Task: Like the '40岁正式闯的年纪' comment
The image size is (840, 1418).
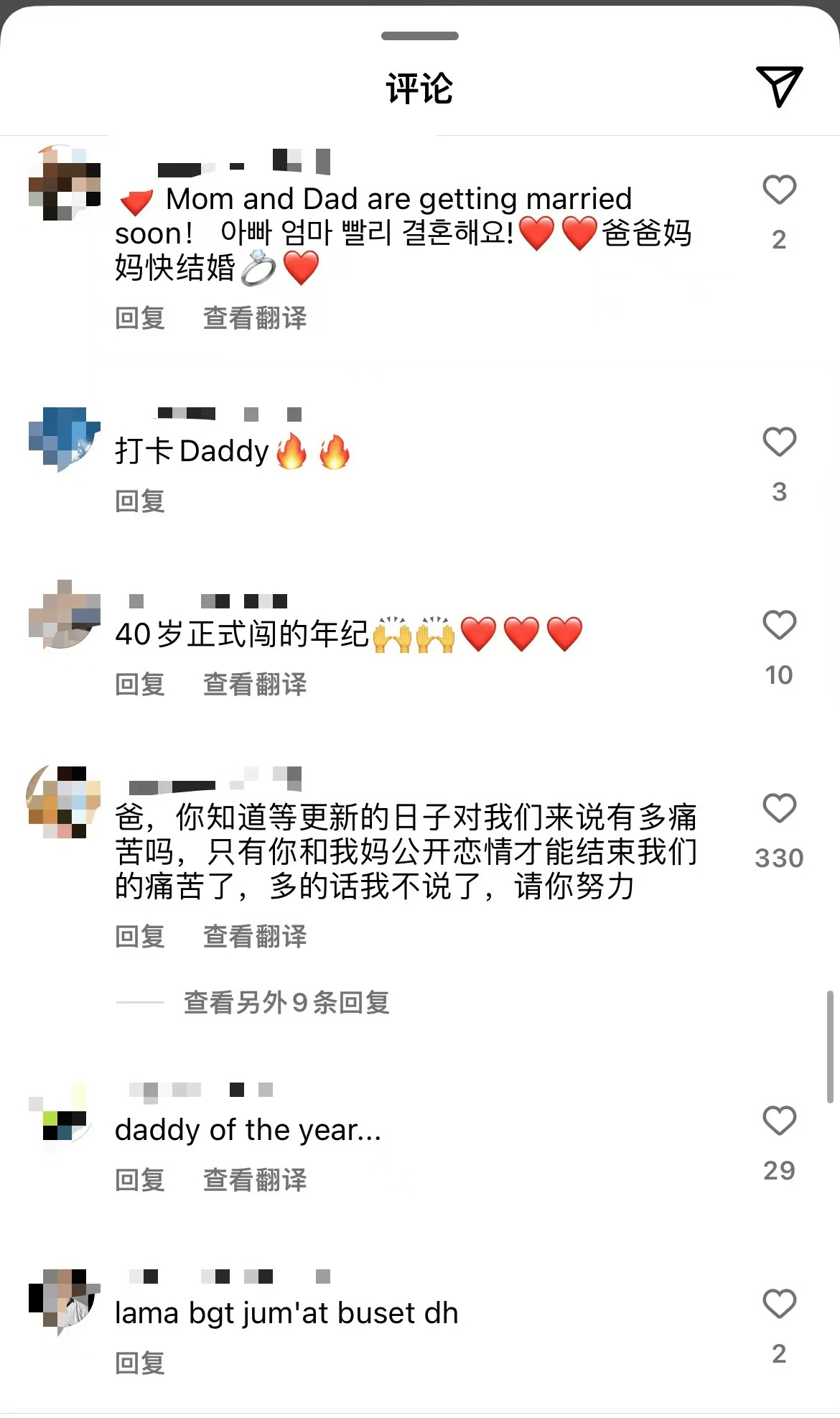Action: coord(779,625)
